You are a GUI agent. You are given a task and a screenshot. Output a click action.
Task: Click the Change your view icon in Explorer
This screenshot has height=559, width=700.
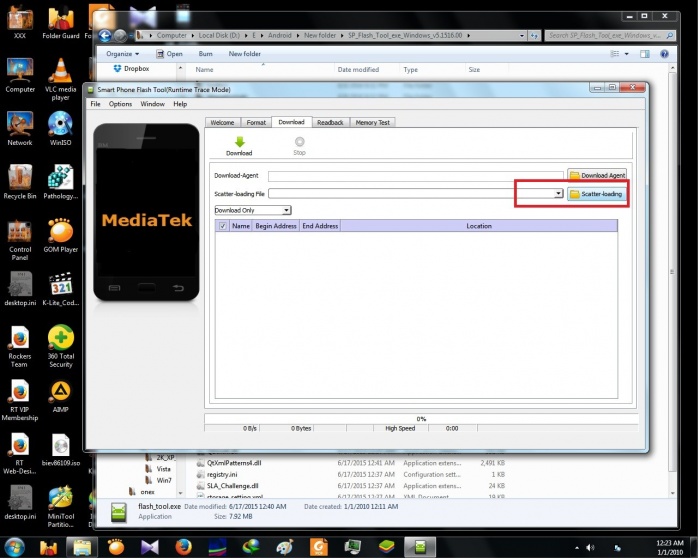click(615, 54)
